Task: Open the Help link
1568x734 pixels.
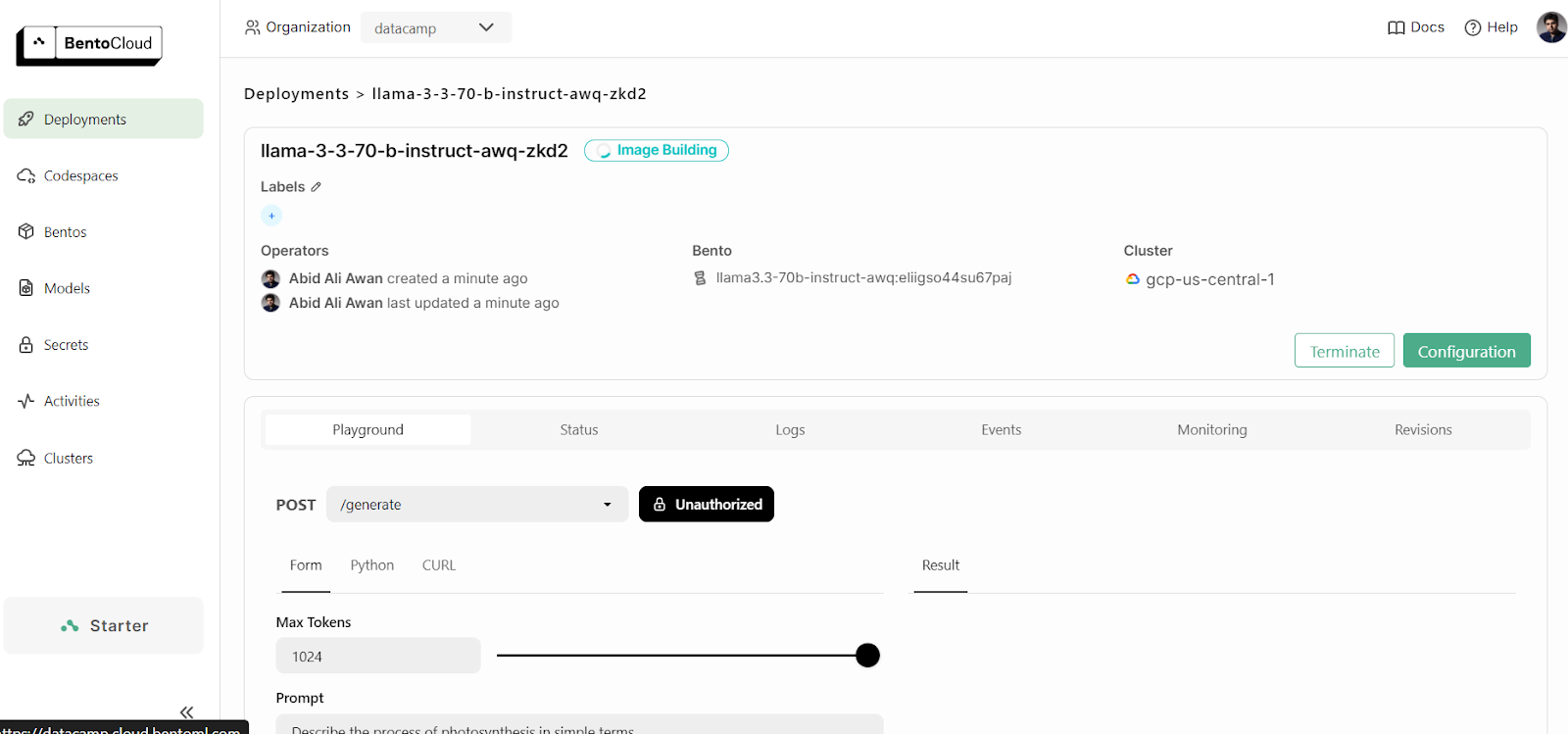Action: 1491,27
